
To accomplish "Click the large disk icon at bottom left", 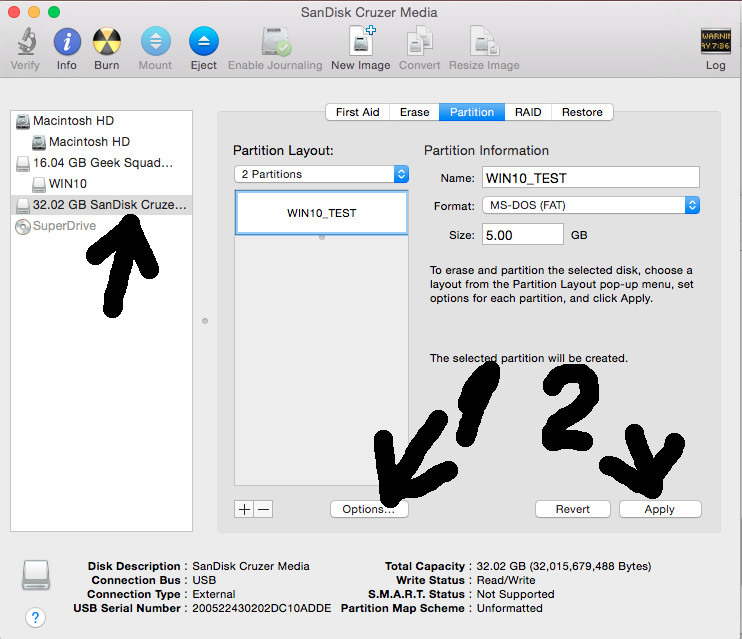I will (x=36, y=575).
